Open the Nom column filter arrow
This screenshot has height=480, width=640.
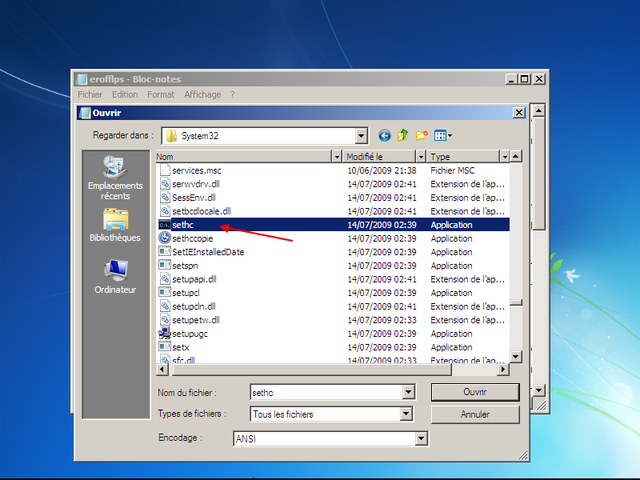coord(337,156)
